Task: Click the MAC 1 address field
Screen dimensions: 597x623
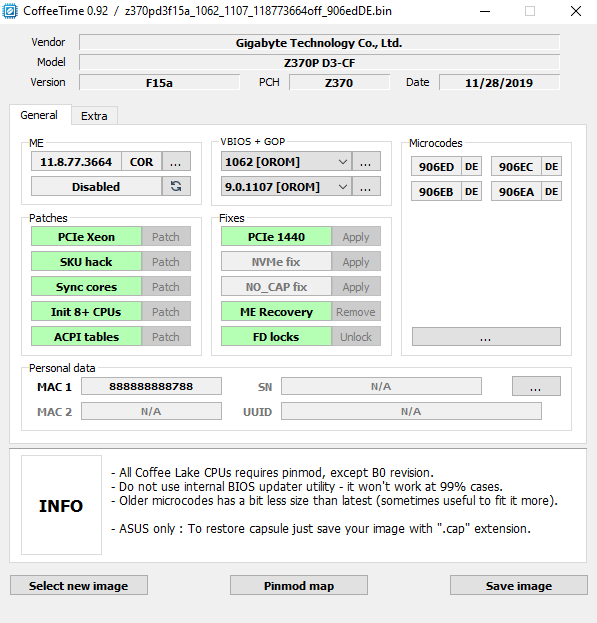Action: coord(151,386)
